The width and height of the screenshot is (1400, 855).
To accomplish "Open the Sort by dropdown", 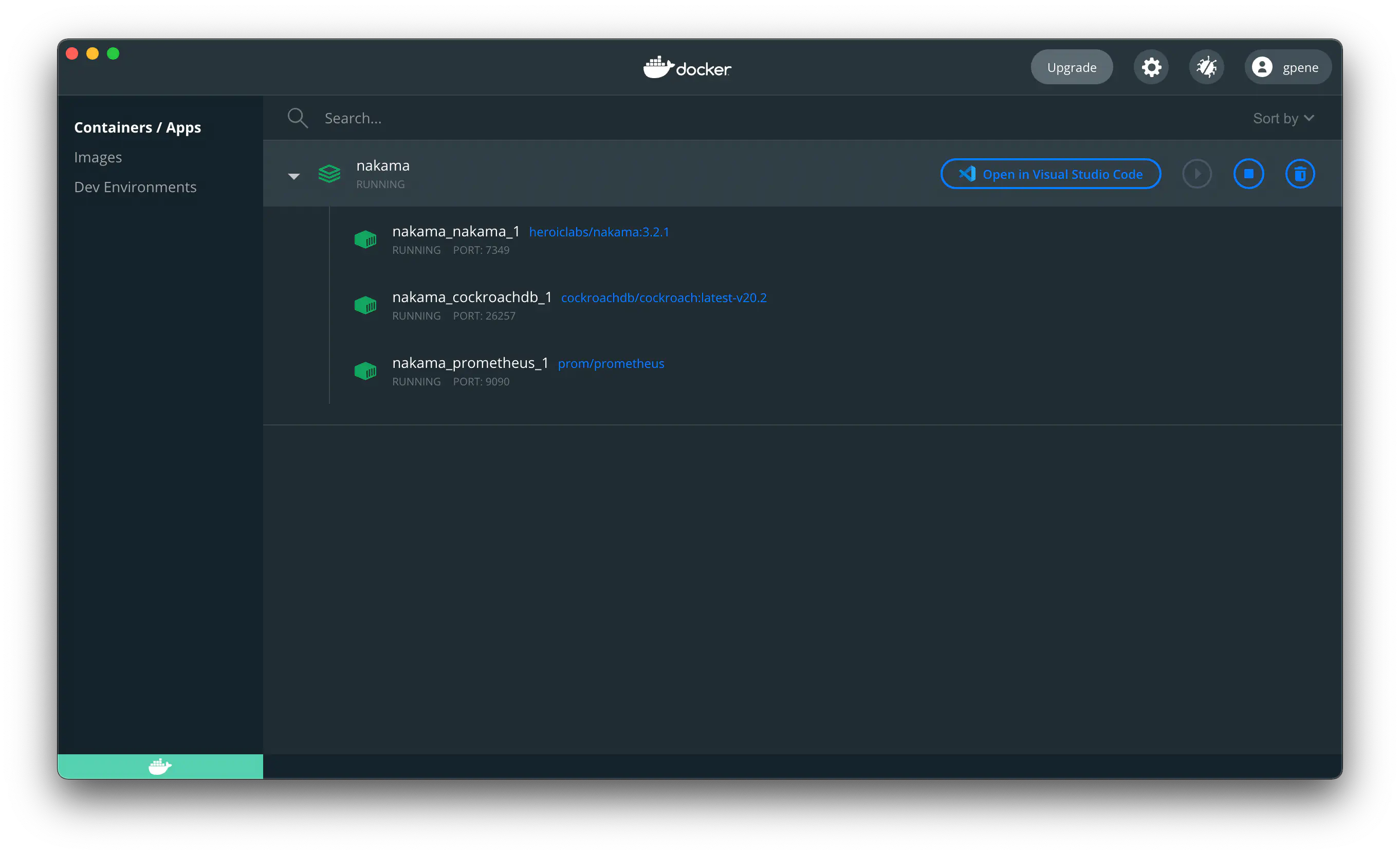I will (x=1283, y=118).
